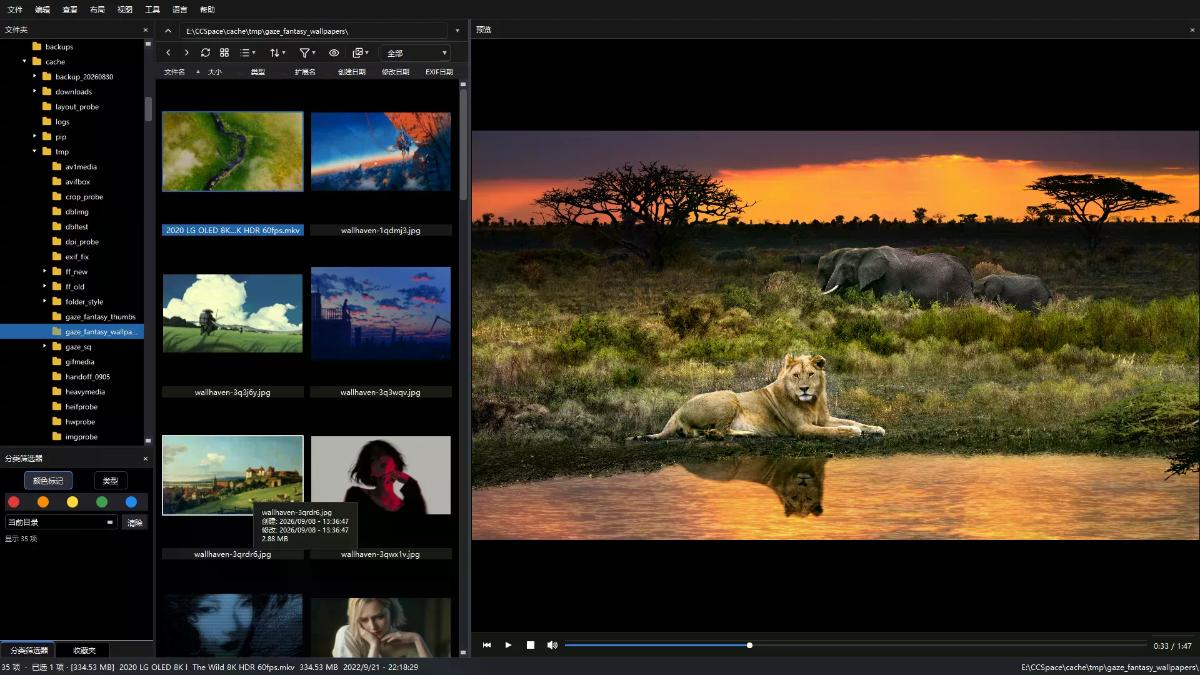This screenshot has width=1200, height=675.
Task: Switch to thumbnail grid view icon
Action: [x=224, y=52]
